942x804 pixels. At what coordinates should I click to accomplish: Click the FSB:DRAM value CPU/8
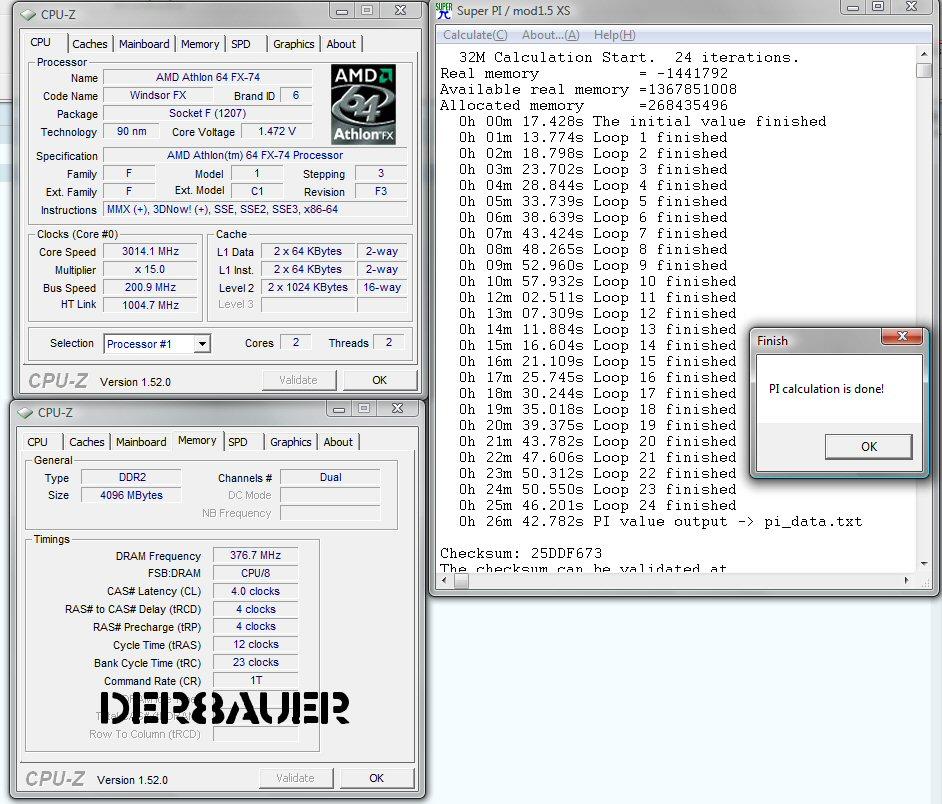[255, 573]
